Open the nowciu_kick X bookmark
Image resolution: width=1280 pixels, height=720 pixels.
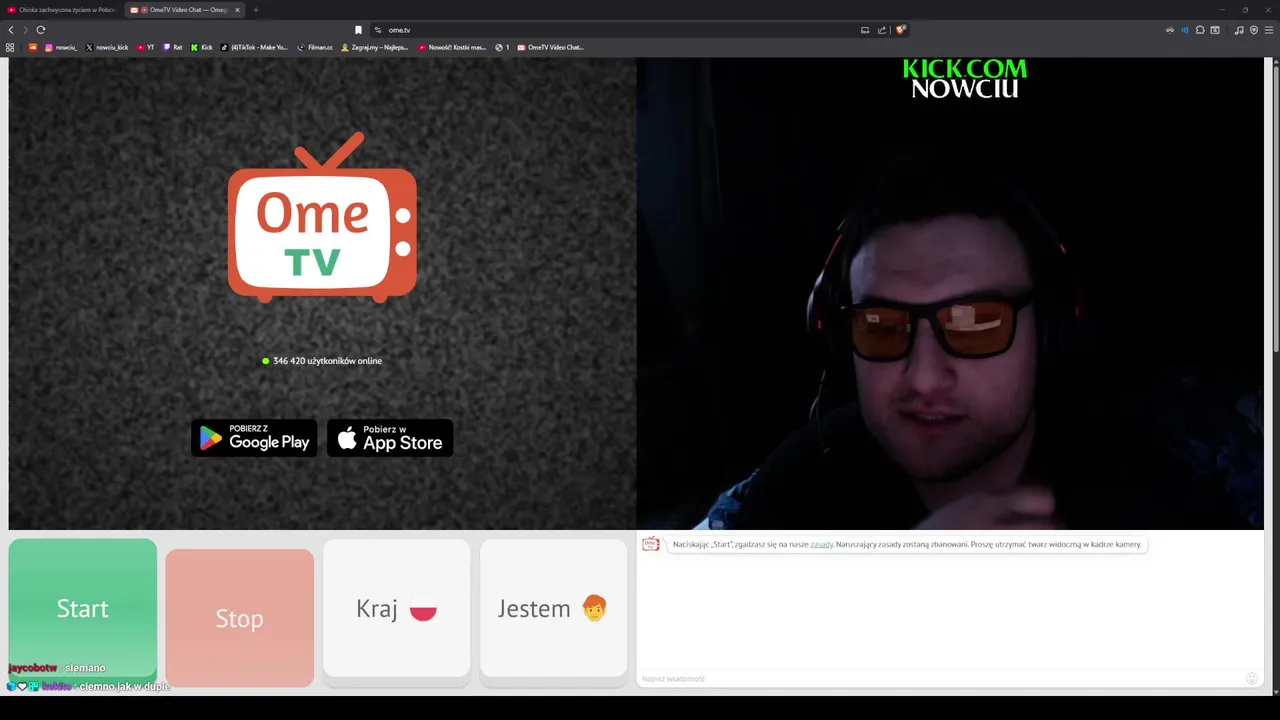[107, 47]
